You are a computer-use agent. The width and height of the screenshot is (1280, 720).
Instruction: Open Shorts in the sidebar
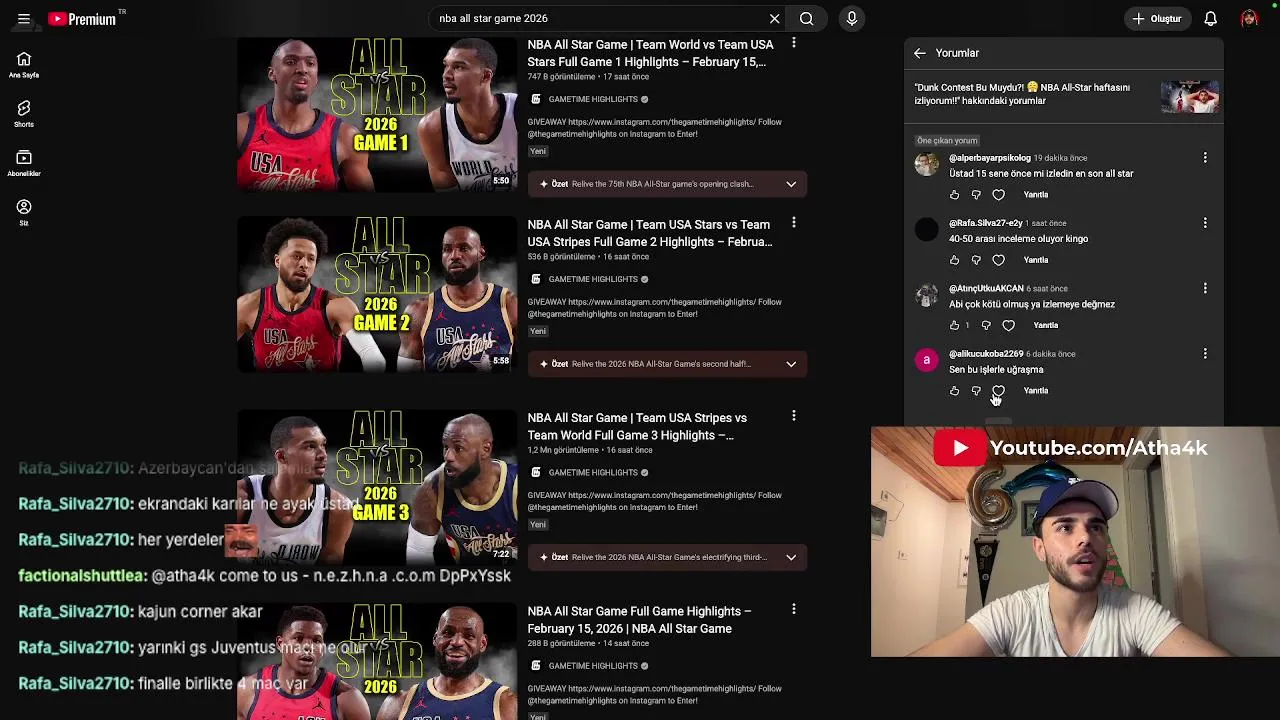click(24, 114)
